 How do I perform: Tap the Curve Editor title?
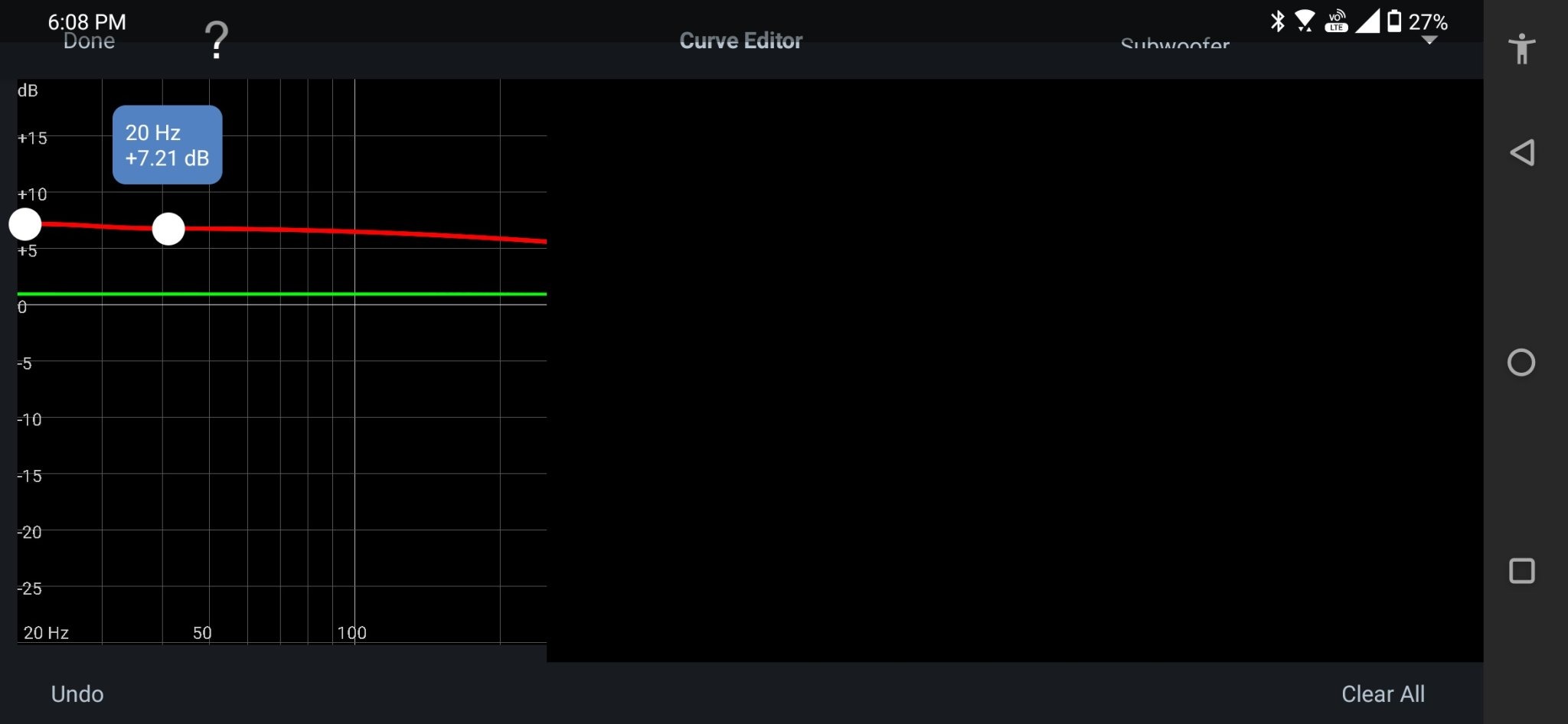point(741,41)
